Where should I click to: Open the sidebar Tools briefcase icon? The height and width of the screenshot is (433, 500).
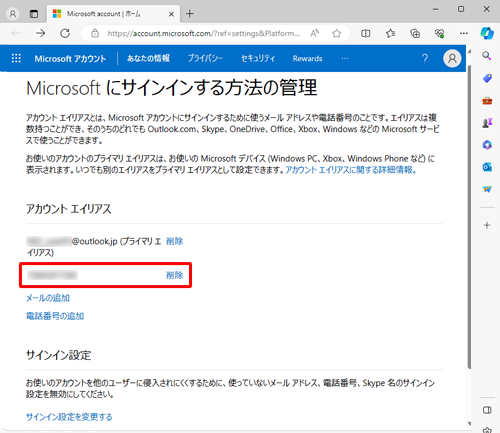487,100
